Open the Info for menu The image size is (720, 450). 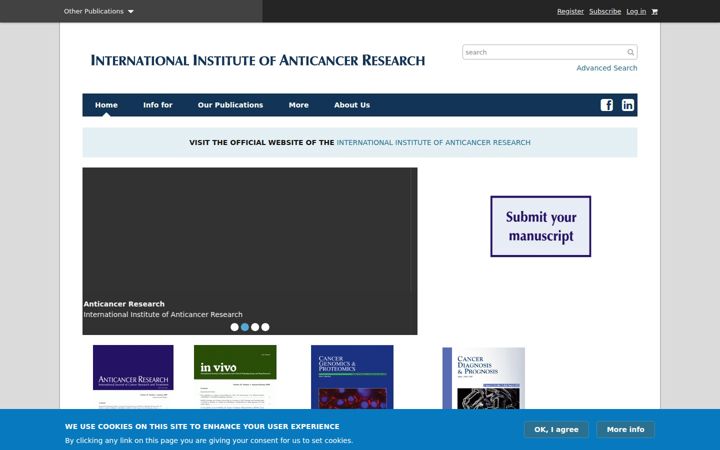[x=158, y=105]
